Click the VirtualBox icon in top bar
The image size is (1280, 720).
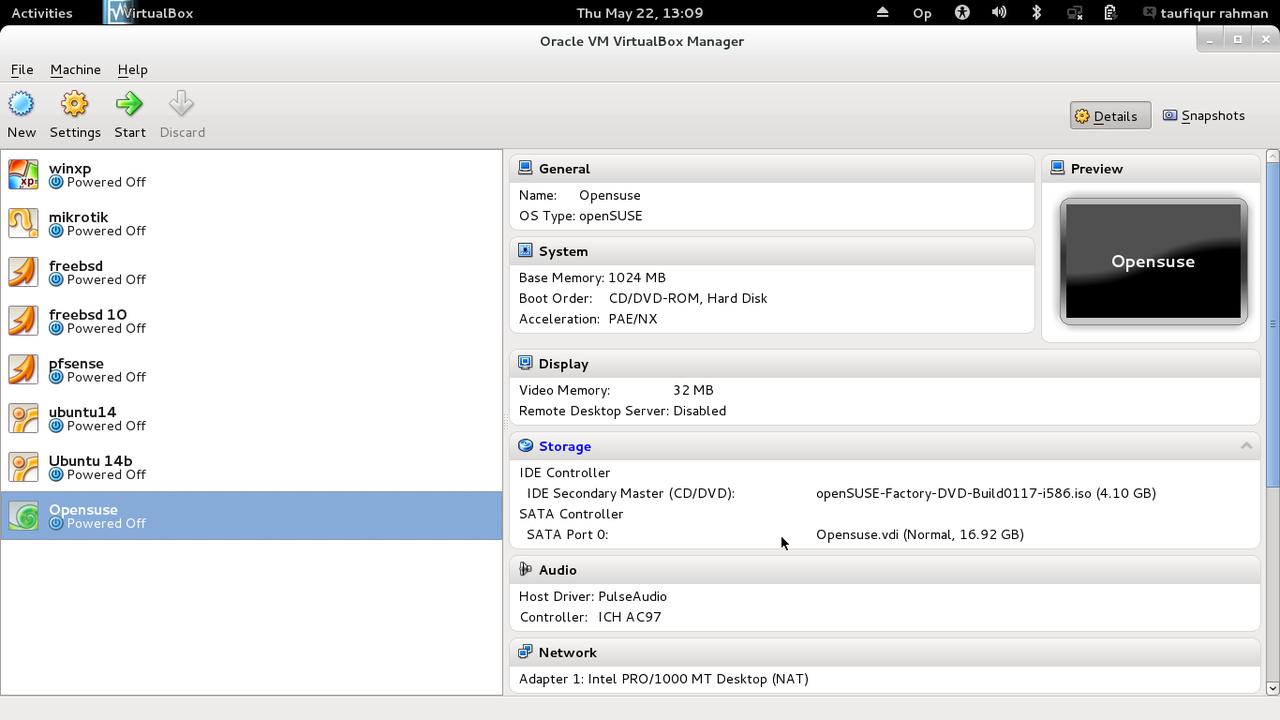pyautogui.click(x=120, y=13)
